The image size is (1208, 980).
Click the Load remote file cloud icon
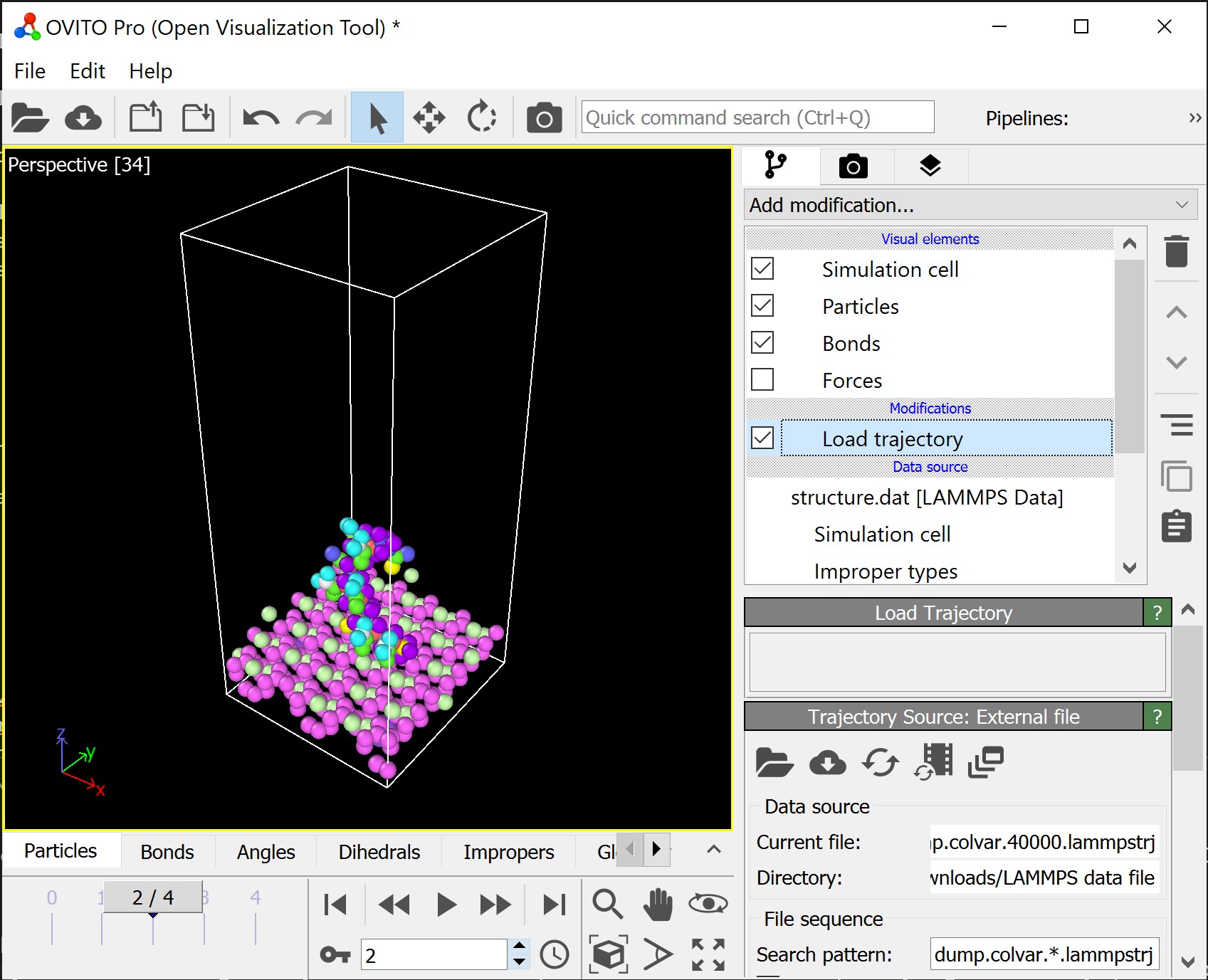(83, 118)
